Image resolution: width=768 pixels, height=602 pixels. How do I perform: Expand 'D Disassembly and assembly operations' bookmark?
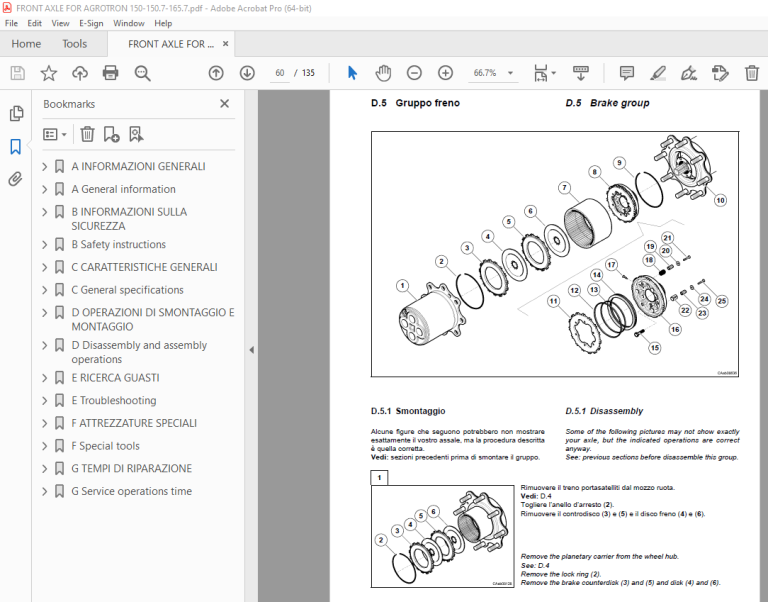click(45, 345)
